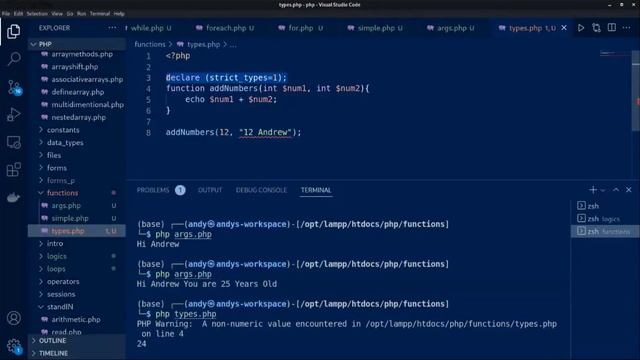
Task: Expand the operators folder
Action: point(77,281)
